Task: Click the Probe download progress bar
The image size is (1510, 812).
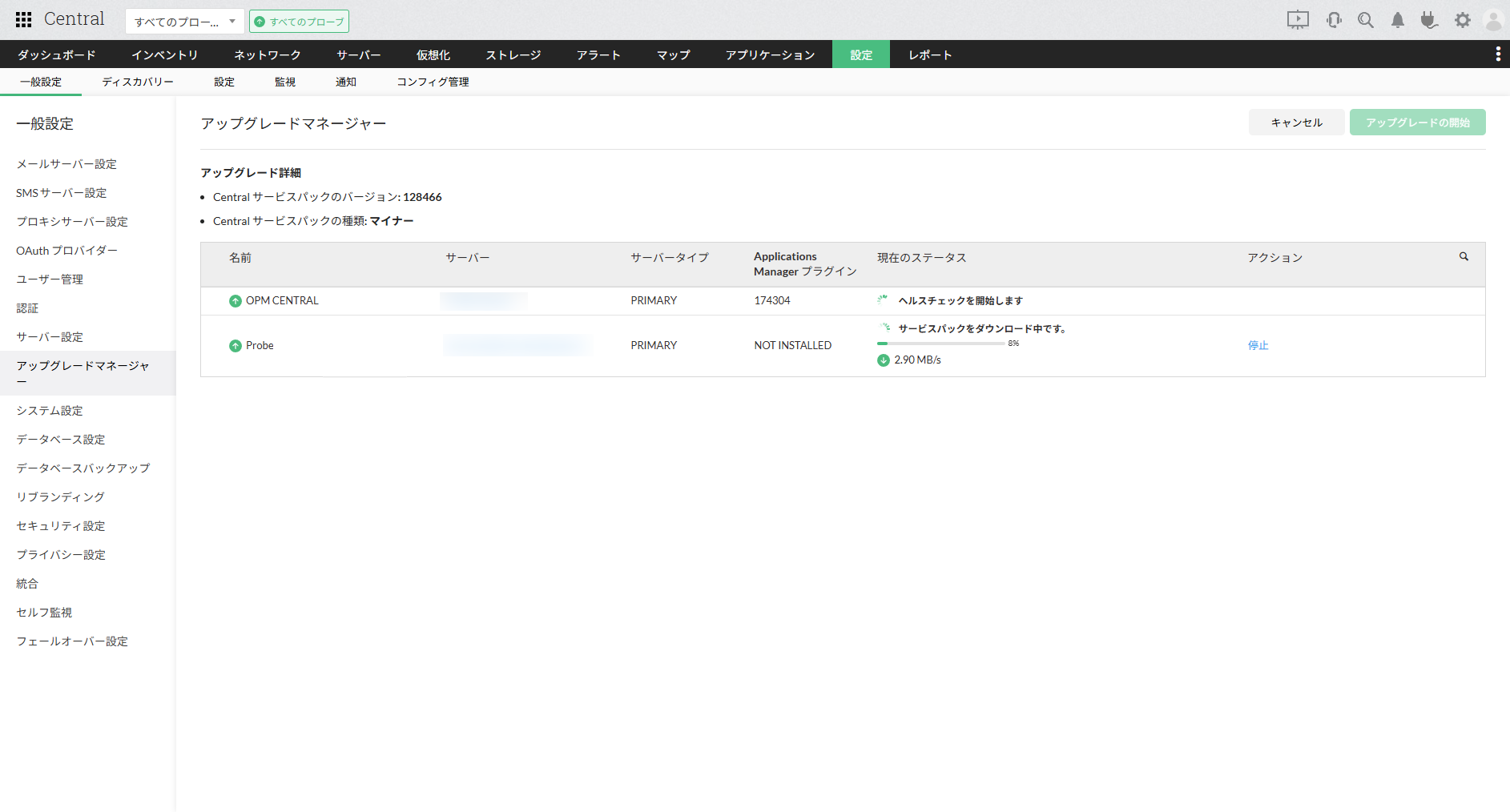Action: tap(941, 344)
